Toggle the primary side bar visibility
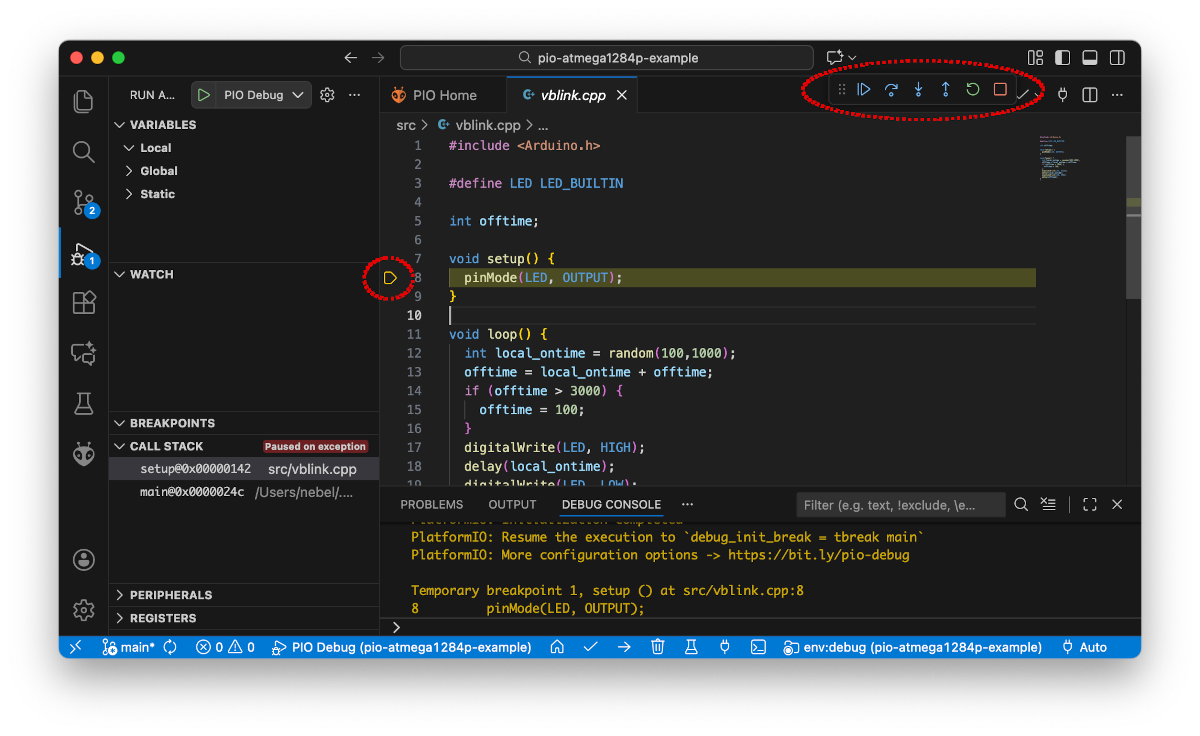This screenshot has width=1200, height=736. [x=1063, y=58]
